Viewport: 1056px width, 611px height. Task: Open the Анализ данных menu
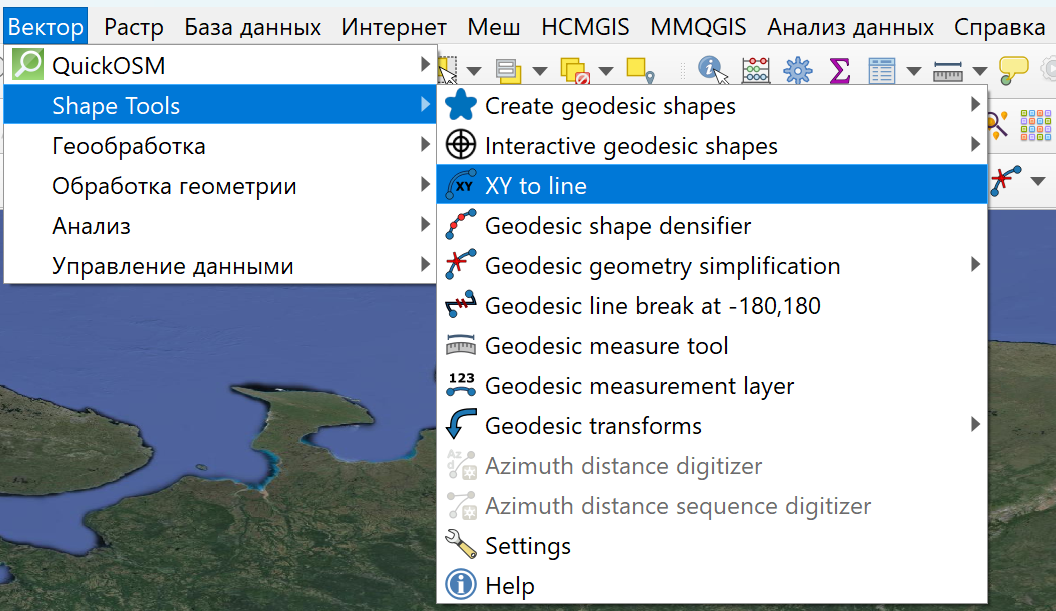pyautogui.click(x=850, y=27)
